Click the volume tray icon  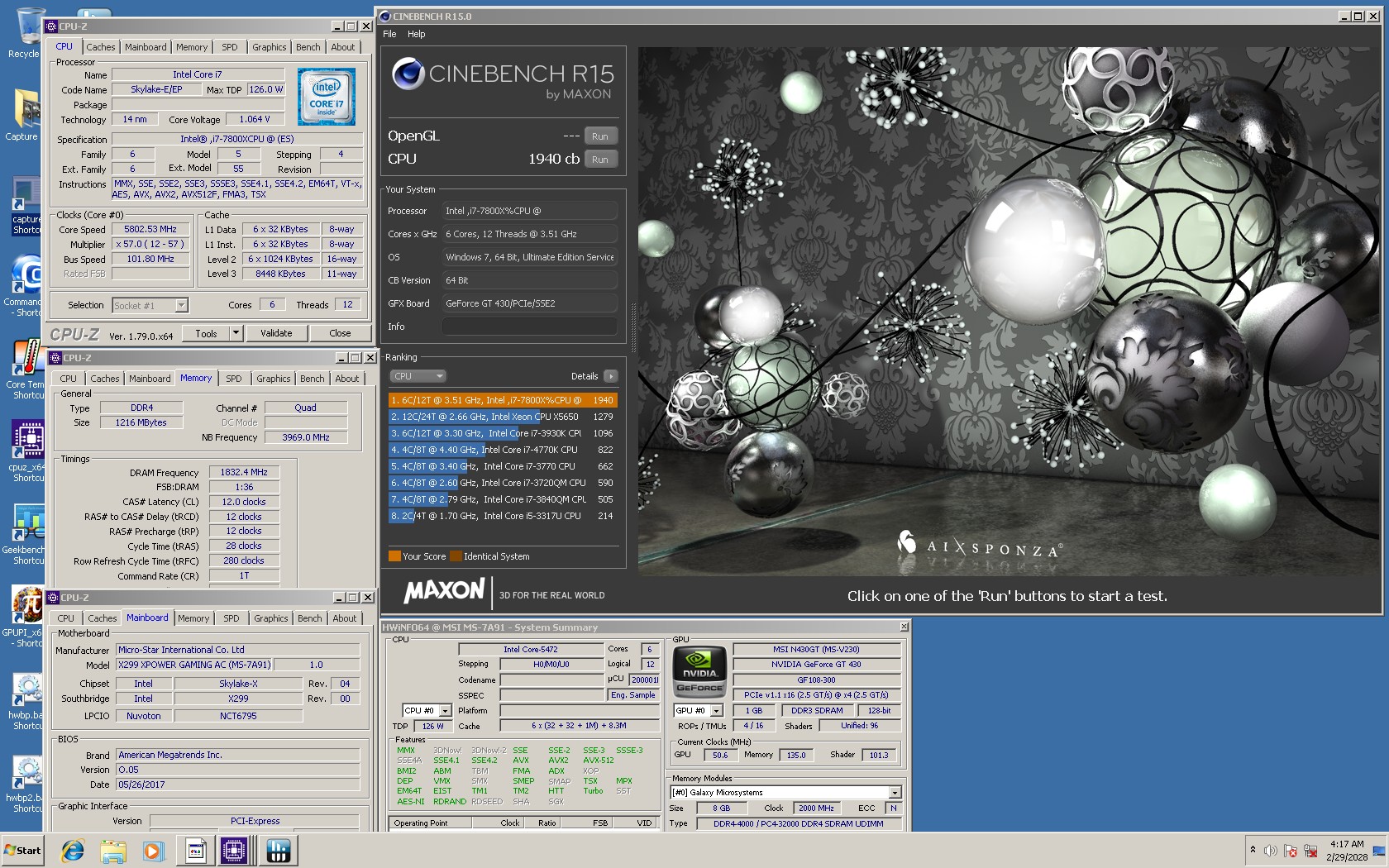1271,851
